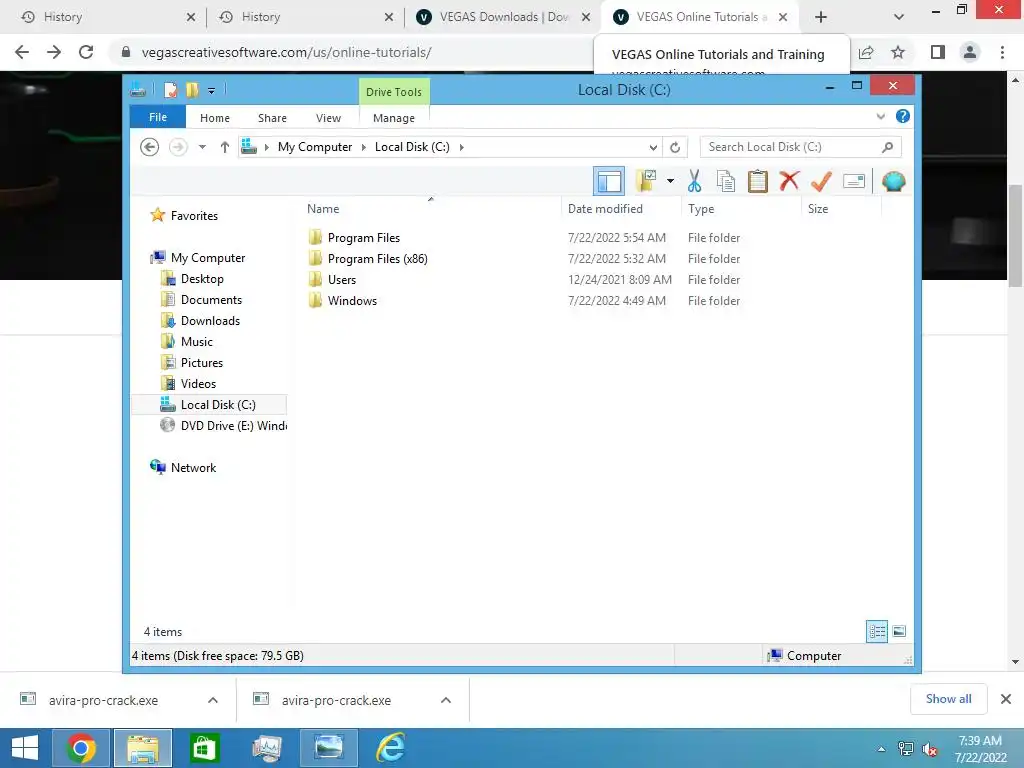Go up one level with Up arrow
Viewport: 1024px width, 768px height.
point(225,147)
